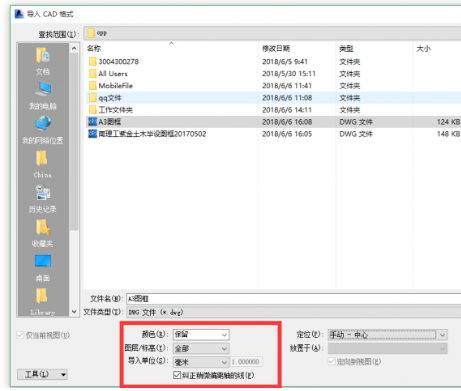Select the file name ending in 20170502

tap(152, 134)
